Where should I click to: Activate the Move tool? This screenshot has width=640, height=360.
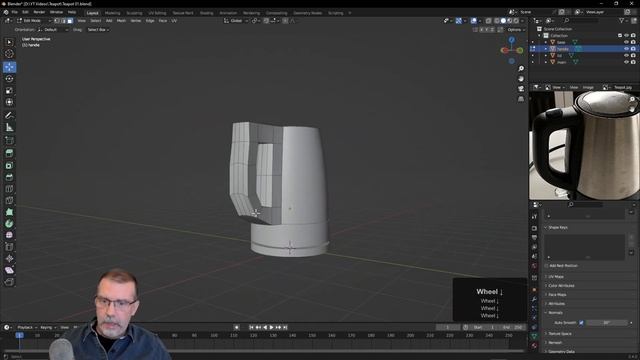pos(9,67)
